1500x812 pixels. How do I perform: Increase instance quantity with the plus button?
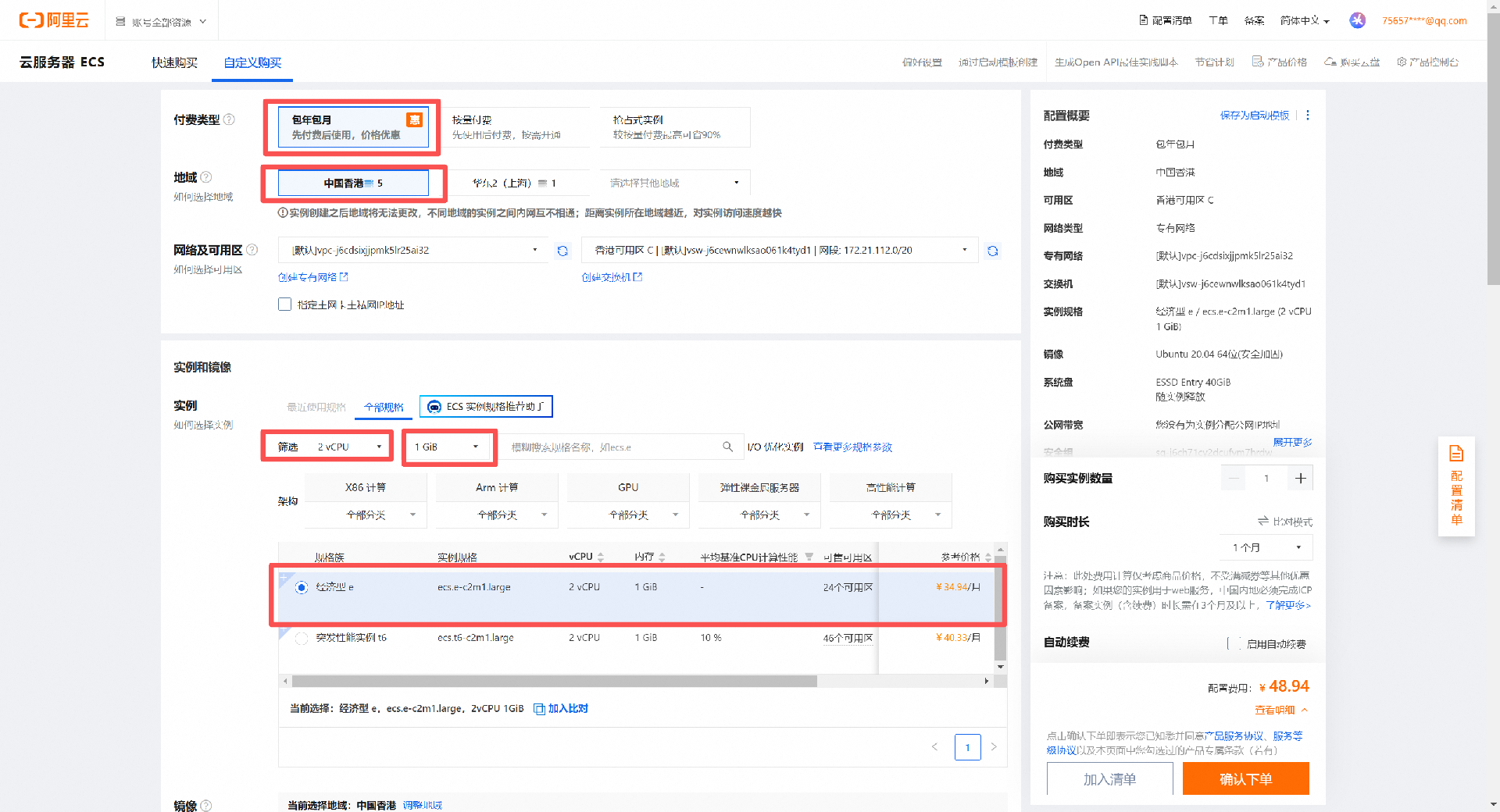(1300, 478)
